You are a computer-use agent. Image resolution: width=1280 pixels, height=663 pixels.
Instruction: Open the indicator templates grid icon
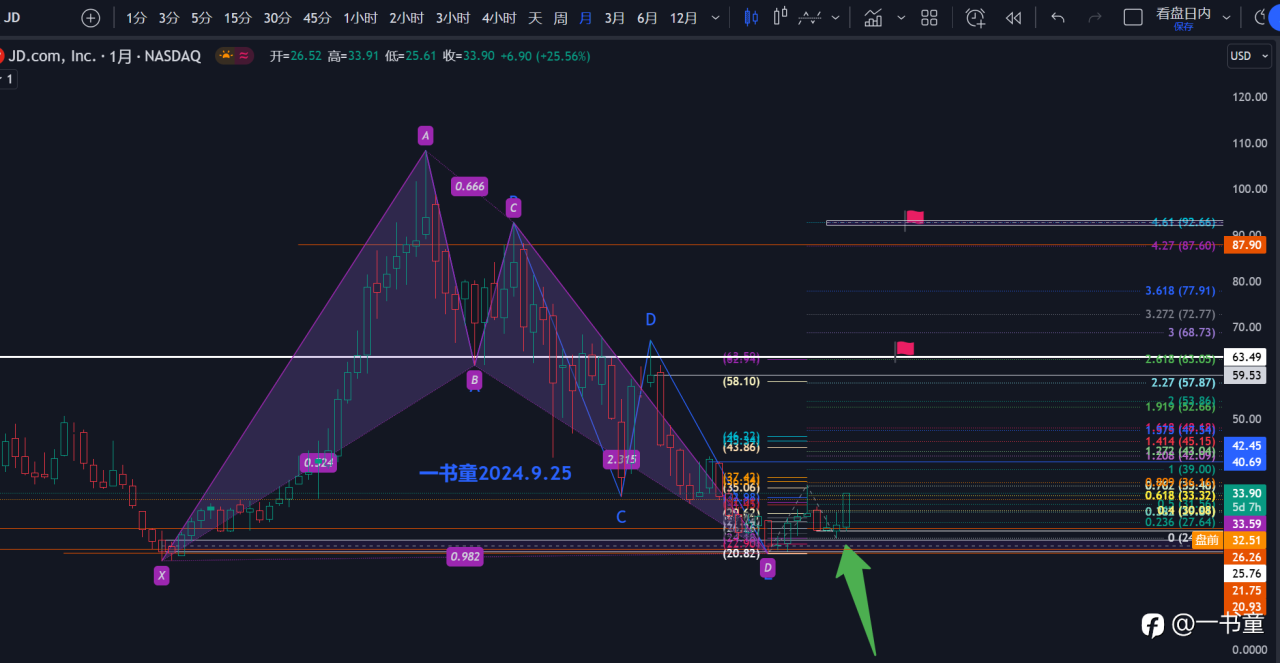point(929,18)
